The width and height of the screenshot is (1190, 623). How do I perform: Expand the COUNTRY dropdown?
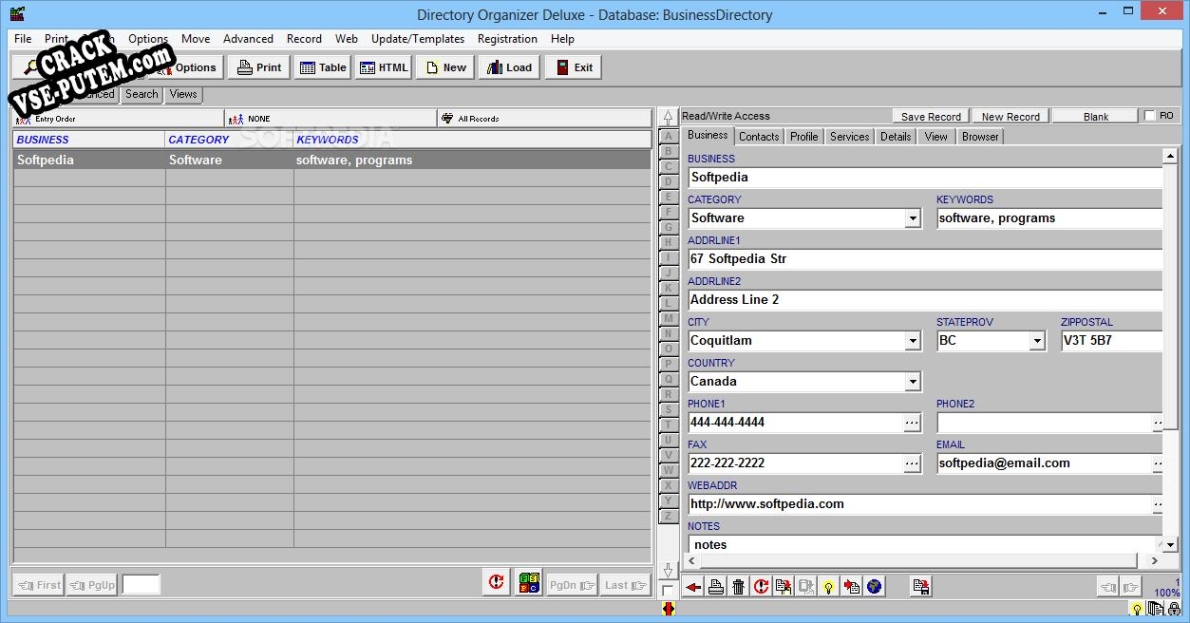coord(912,382)
